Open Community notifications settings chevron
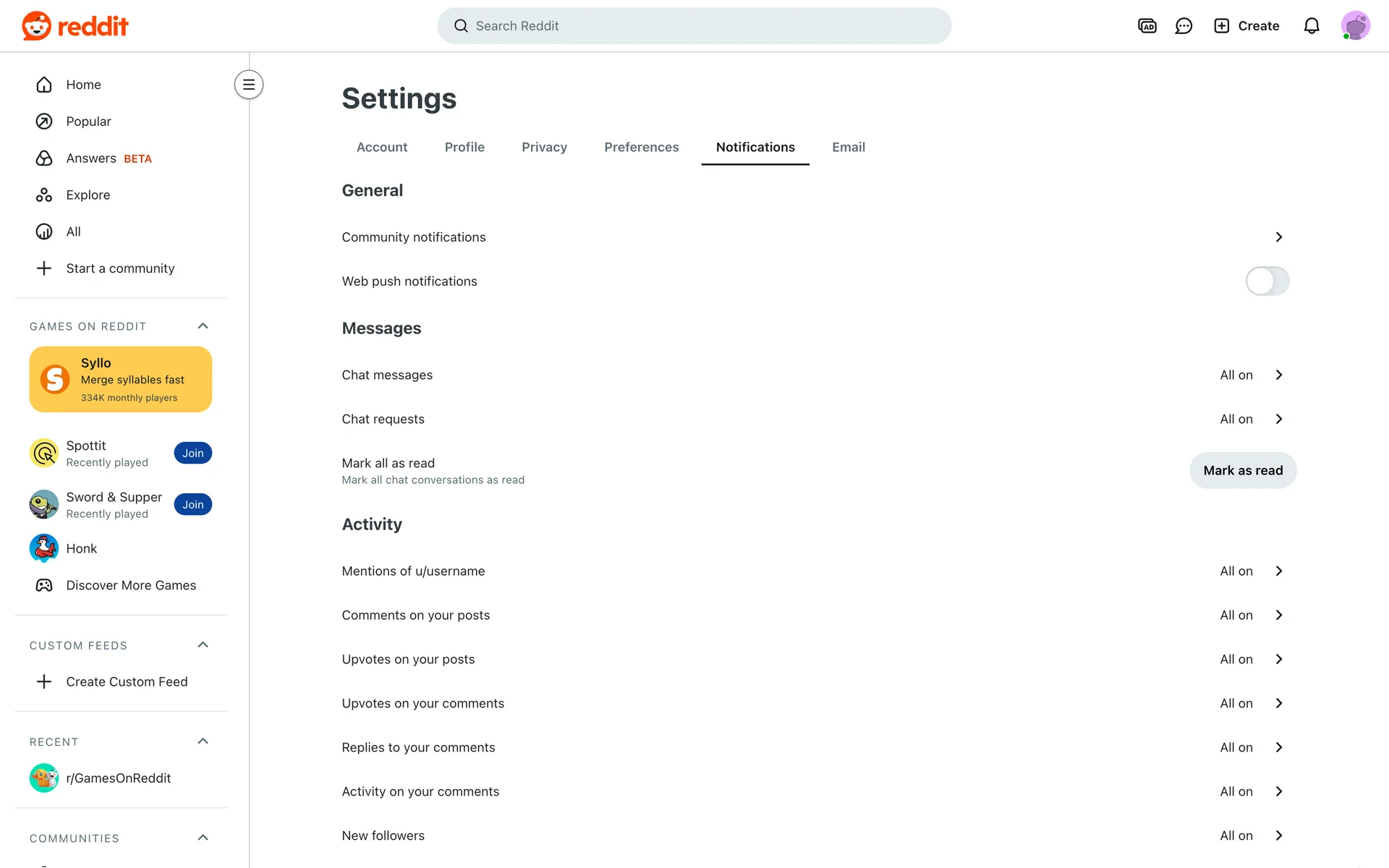 click(x=1278, y=237)
